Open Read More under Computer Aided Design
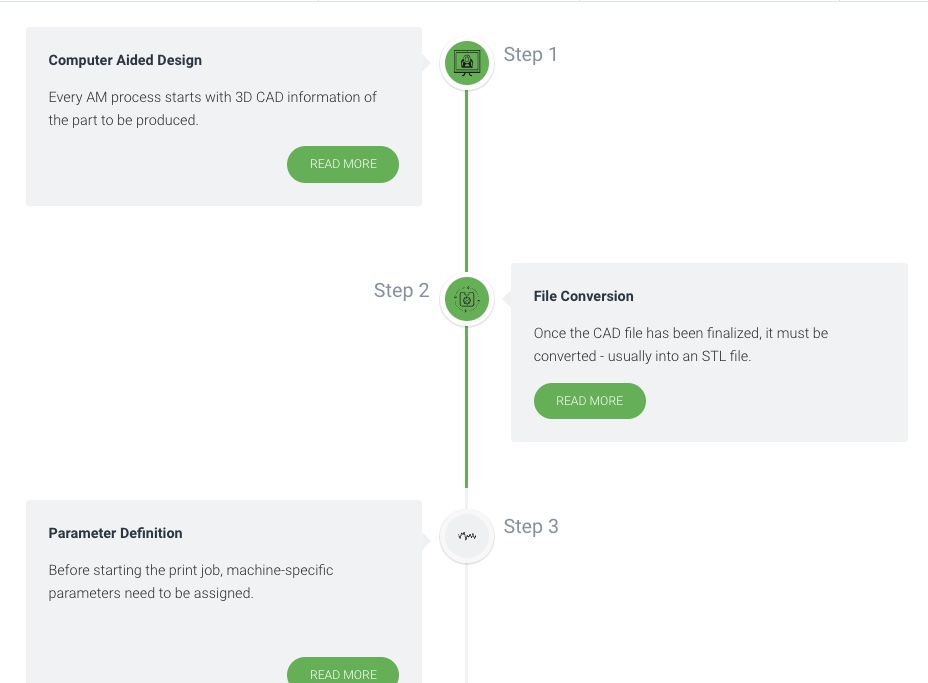This screenshot has height=683, width=928. coord(343,164)
